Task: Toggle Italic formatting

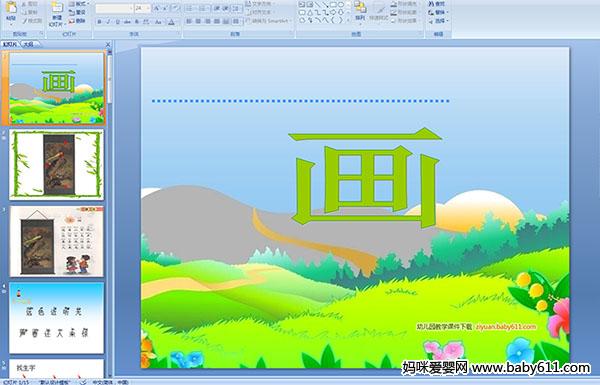Action: click(x=108, y=22)
